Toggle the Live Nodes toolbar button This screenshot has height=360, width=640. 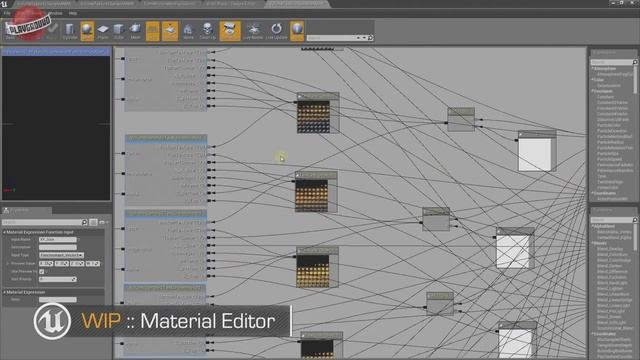click(253, 31)
